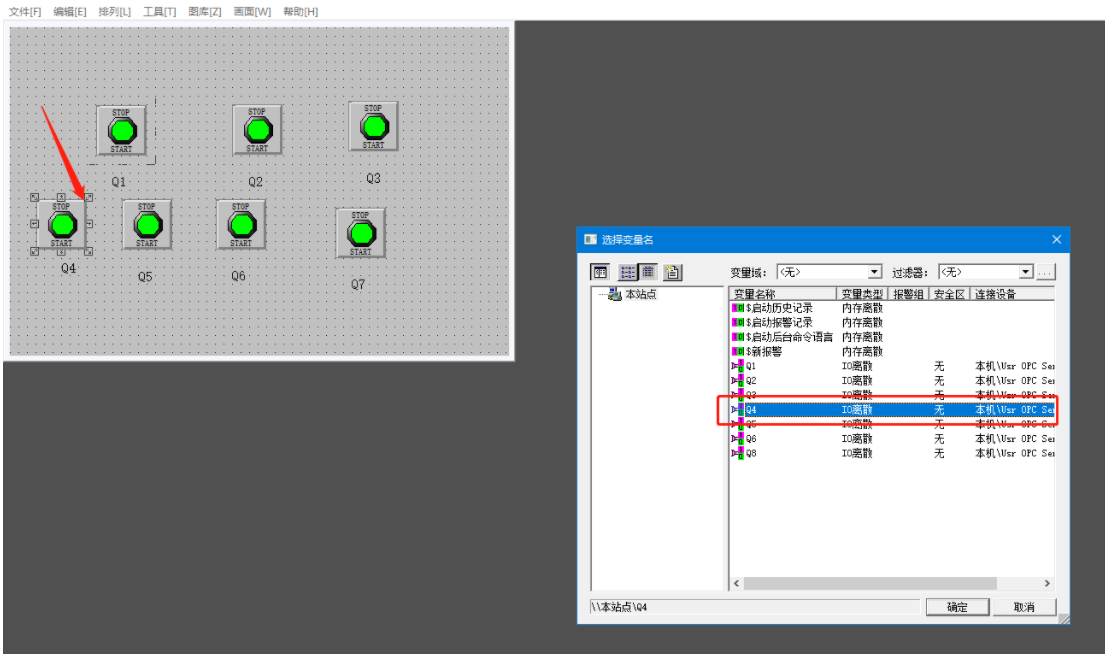The height and width of the screenshot is (654, 1105).
Task: Close the 选择变量名 dialog
Action: point(1056,240)
